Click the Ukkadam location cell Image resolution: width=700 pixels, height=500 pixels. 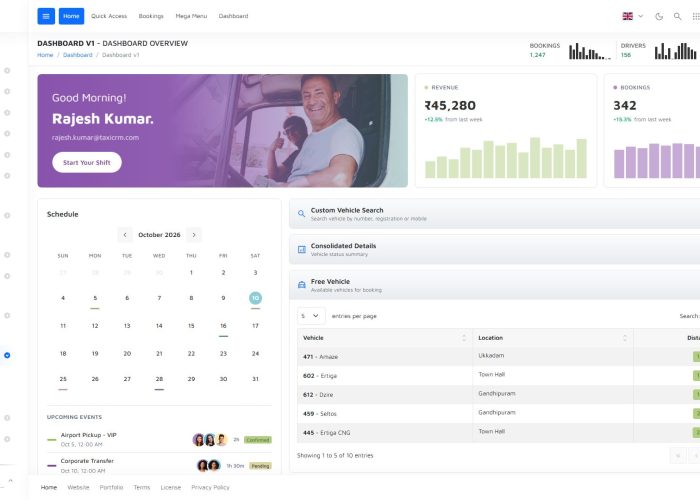click(553, 357)
